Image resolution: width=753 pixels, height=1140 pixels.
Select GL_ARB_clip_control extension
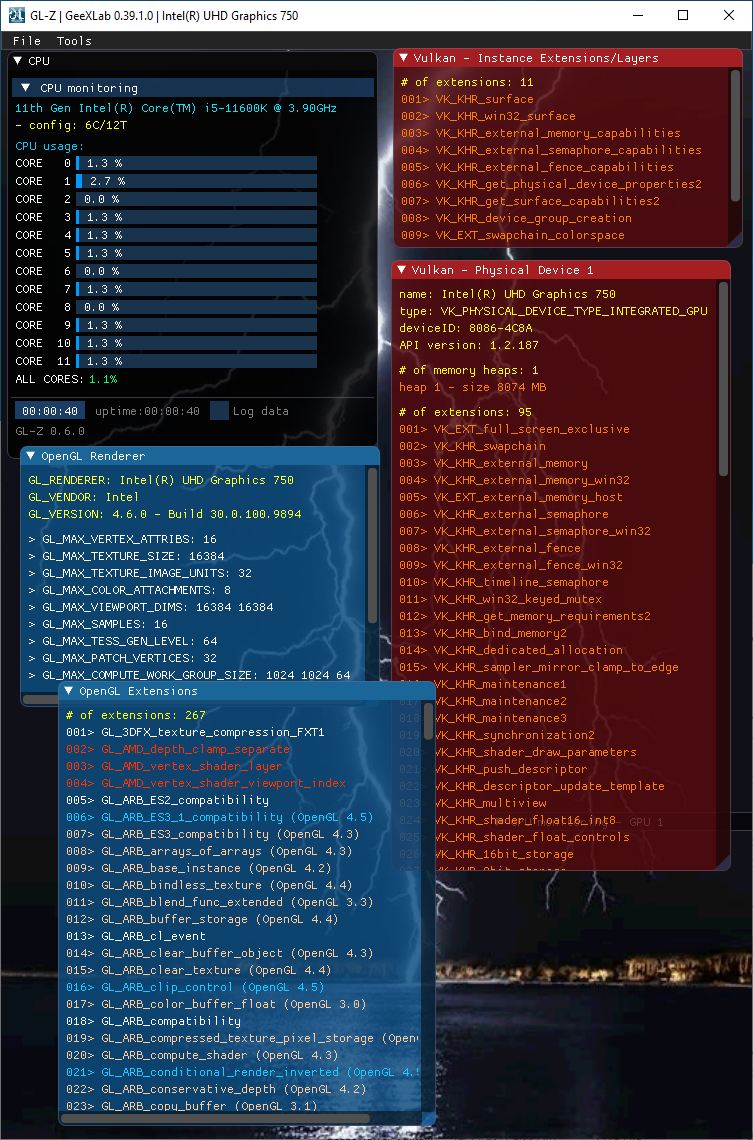[x=195, y=987]
